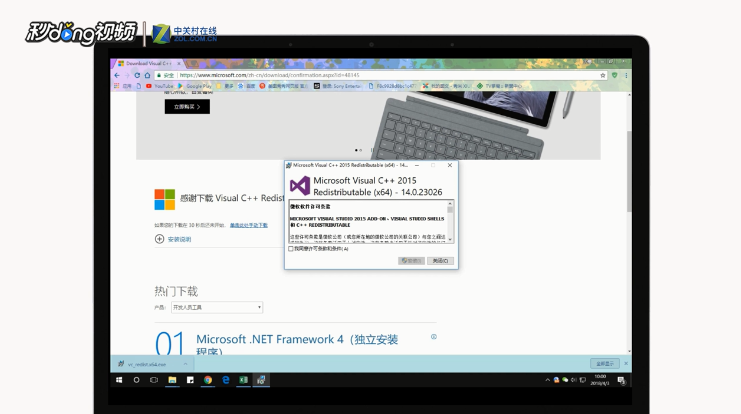
Task: Open Excel from the taskbar
Action: tap(243, 380)
